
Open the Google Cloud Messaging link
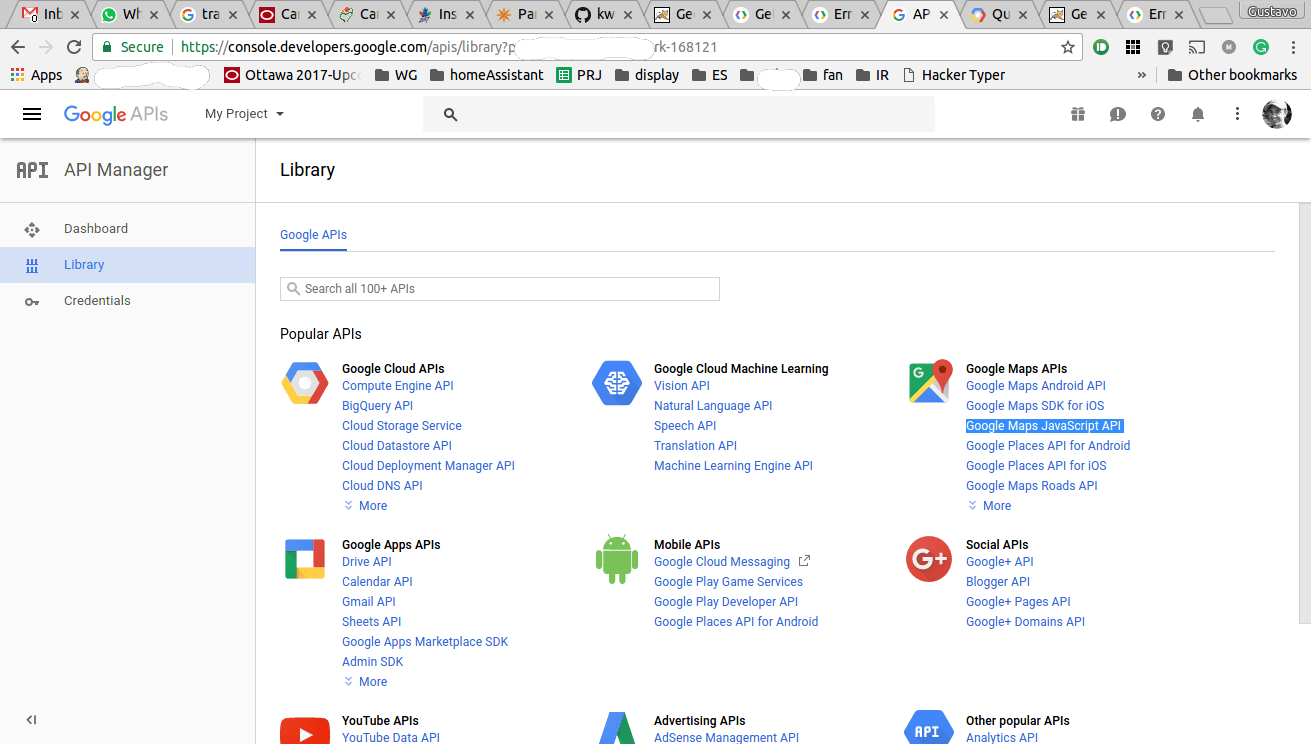[x=722, y=562]
